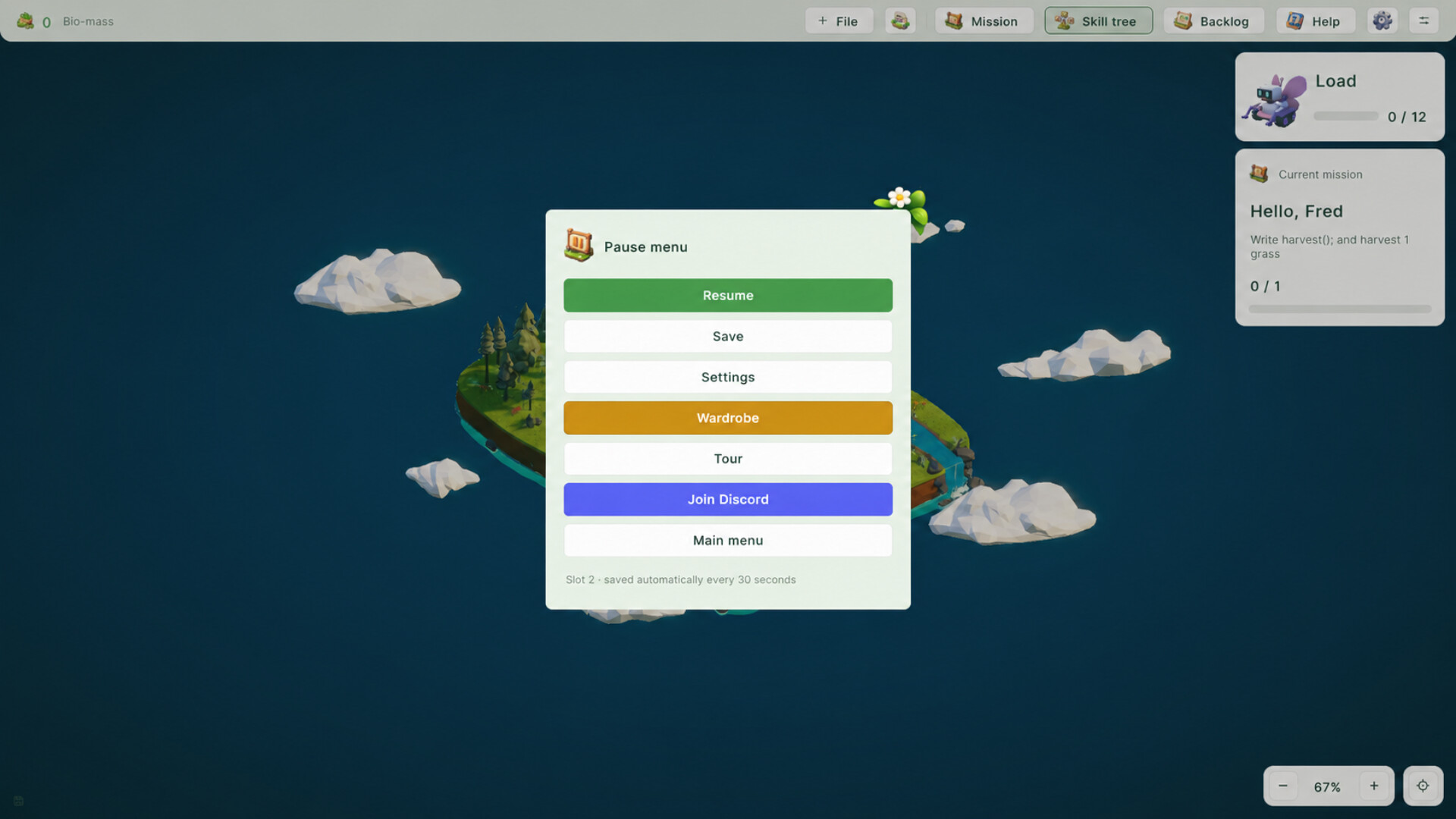Click the small icon in the bottom-left corner
The height and width of the screenshot is (819, 1456).
click(x=18, y=801)
